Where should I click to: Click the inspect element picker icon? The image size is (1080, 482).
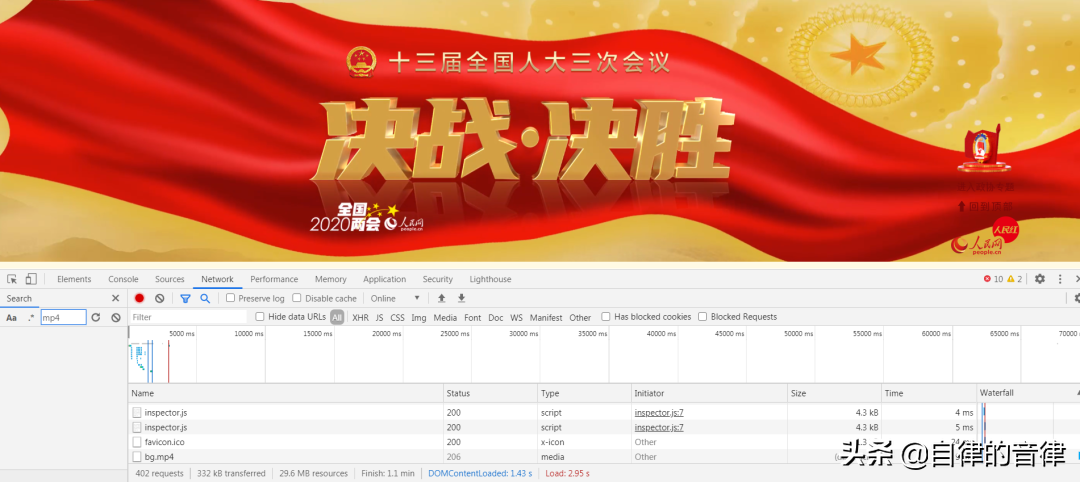click(11, 279)
